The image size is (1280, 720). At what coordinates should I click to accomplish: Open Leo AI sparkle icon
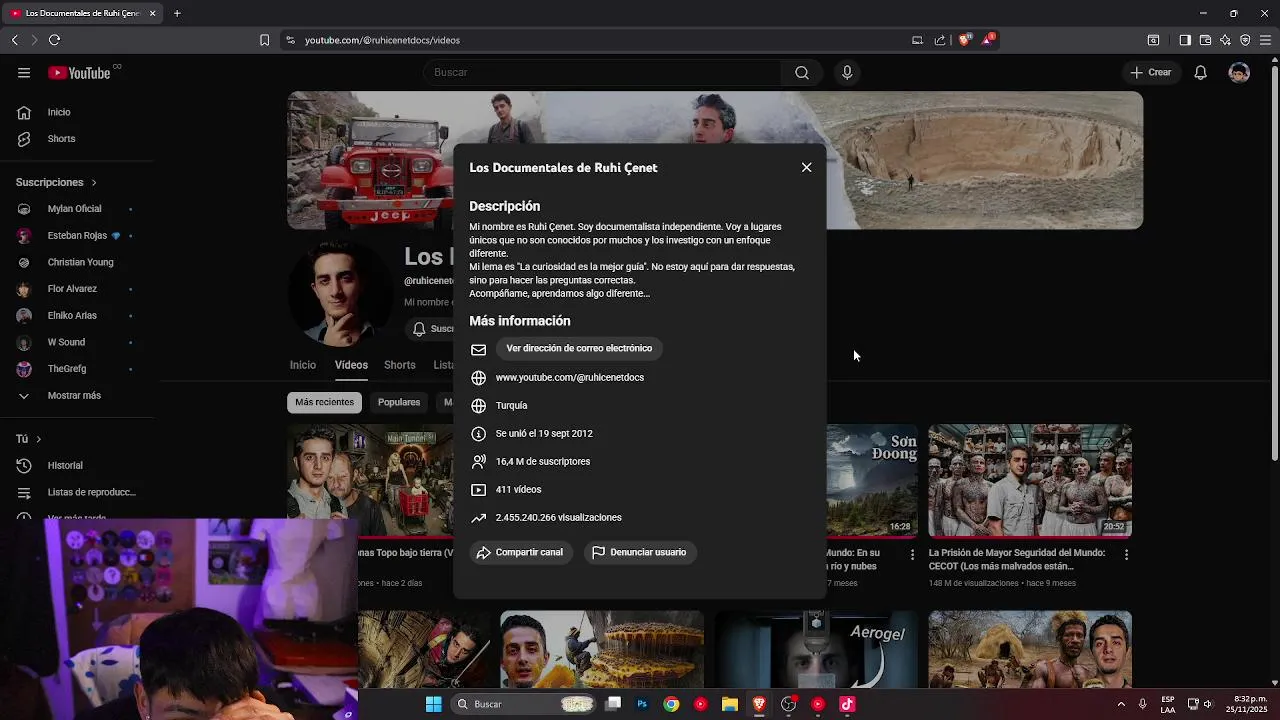tap(1225, 40)
